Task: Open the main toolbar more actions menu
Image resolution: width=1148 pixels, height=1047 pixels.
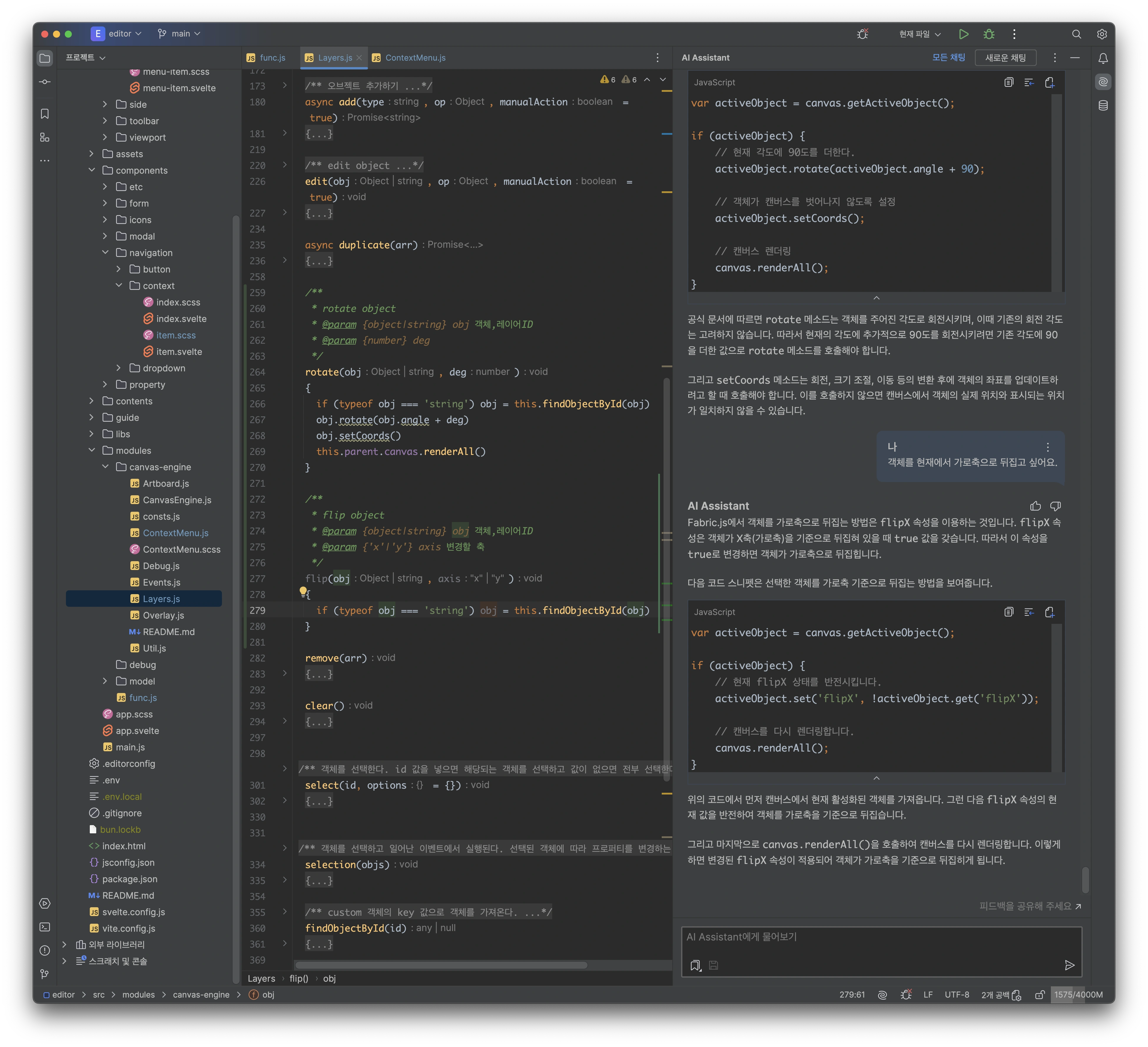Action: pyautogui.click(x=1014, y=34)
